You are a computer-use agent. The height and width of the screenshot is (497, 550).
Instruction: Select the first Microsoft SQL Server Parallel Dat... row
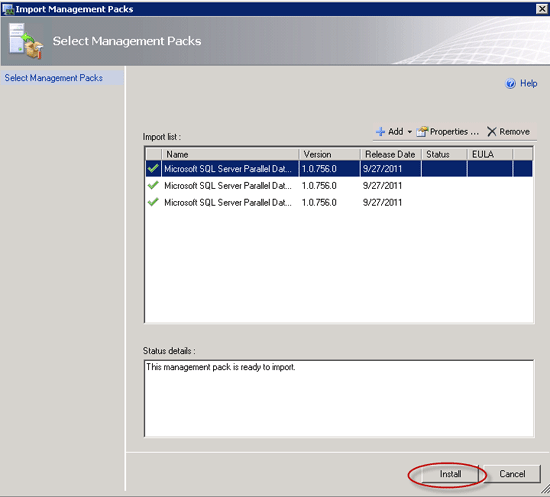click(339, 169)
